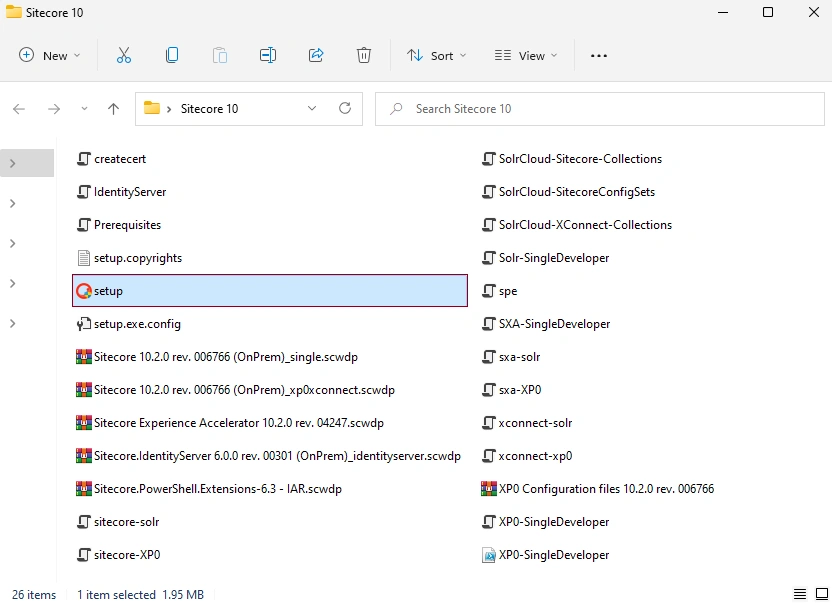
Task: Expand the highlighted navigation pane item
Action: [x=13, y=163]
